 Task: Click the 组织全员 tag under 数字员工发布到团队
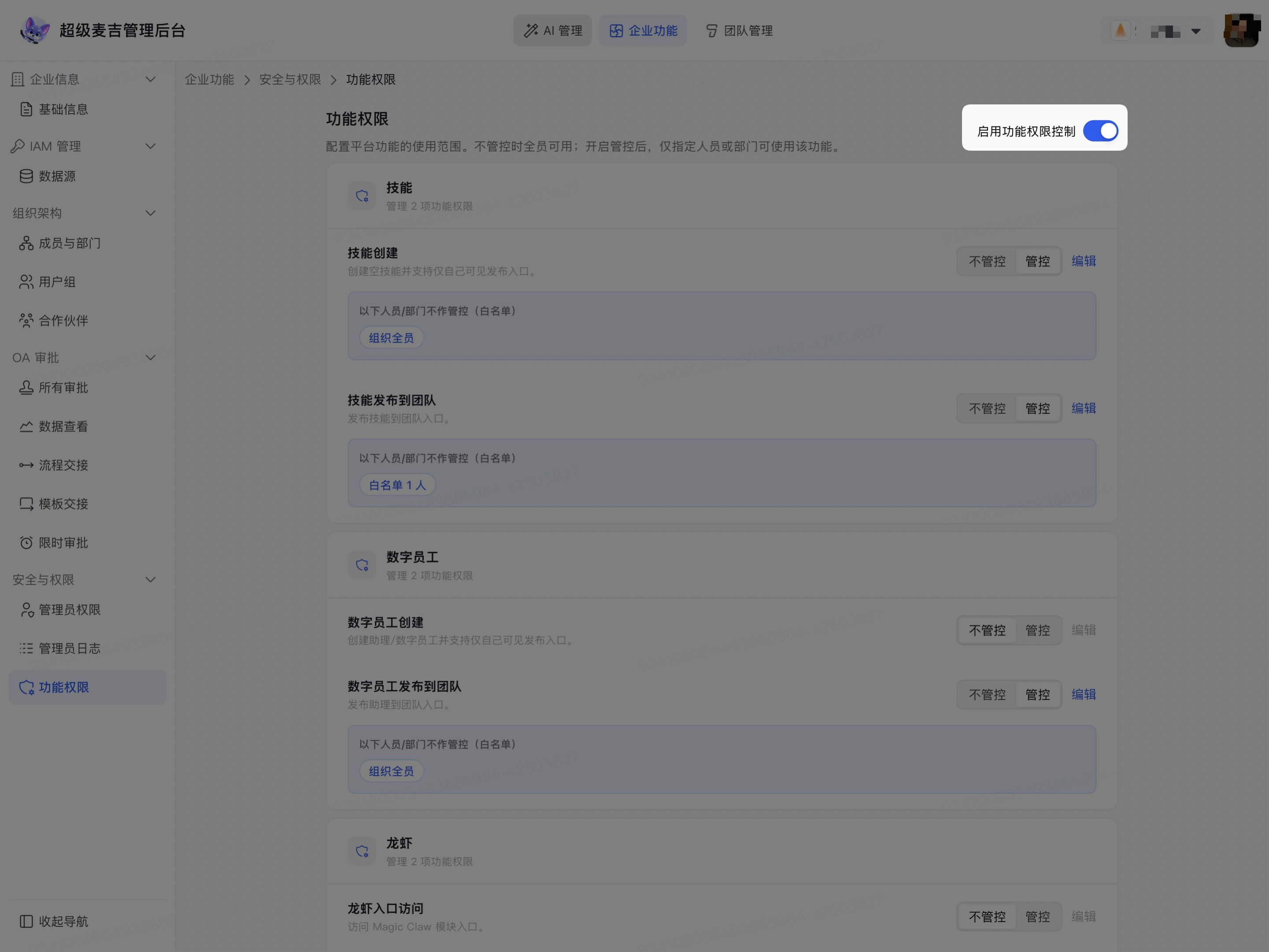tap(391, 770)
